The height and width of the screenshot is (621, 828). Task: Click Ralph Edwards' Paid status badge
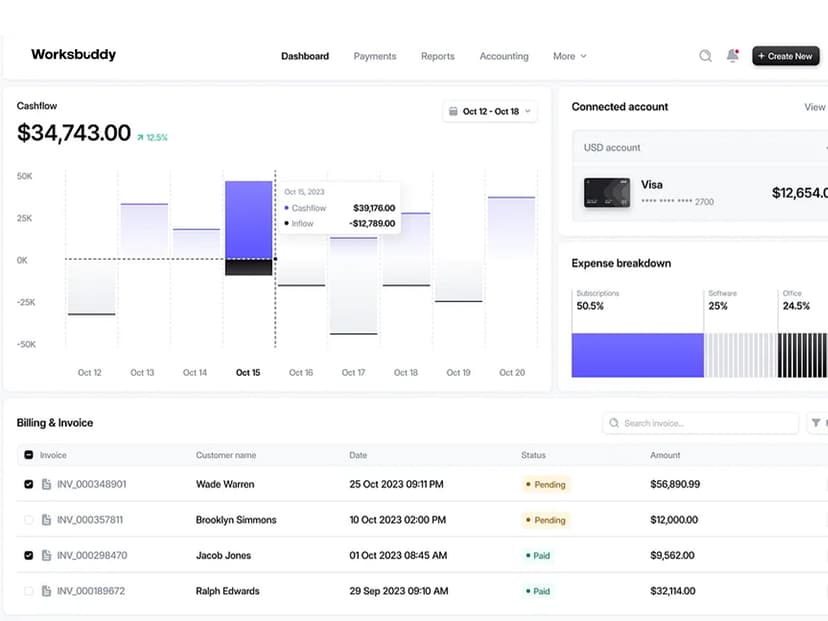(x=538, y=591)
